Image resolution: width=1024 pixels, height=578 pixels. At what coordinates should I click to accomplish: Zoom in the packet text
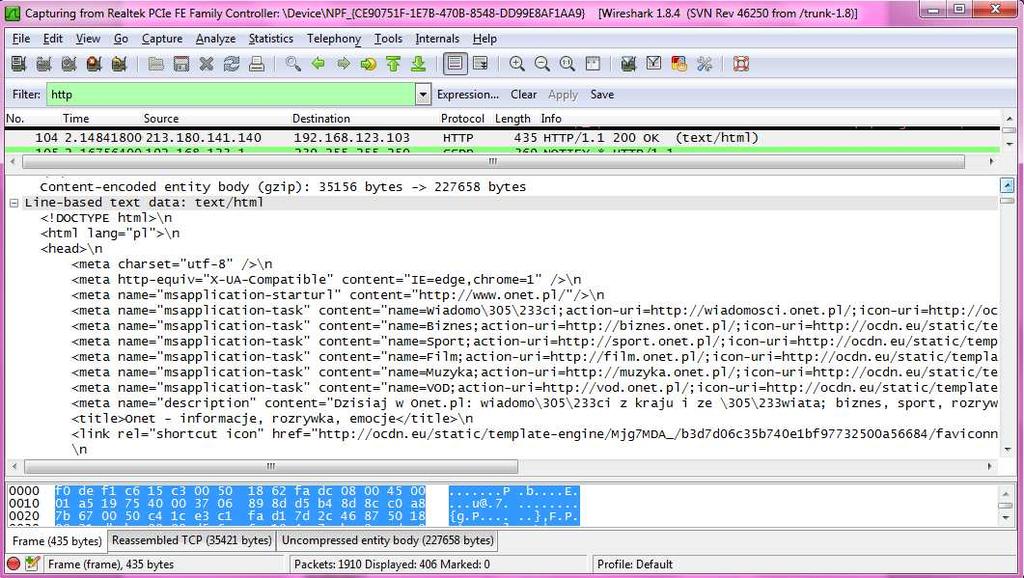click(517, 64)
